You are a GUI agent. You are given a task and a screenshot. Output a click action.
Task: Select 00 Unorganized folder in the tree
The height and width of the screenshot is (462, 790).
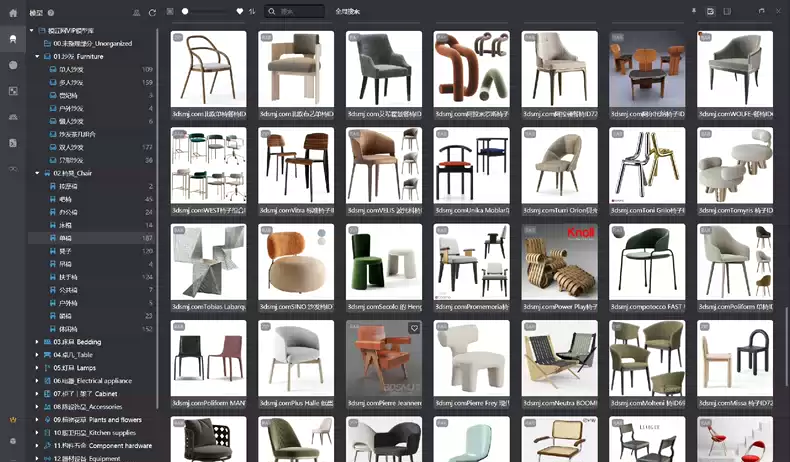(x=92, y=43)
